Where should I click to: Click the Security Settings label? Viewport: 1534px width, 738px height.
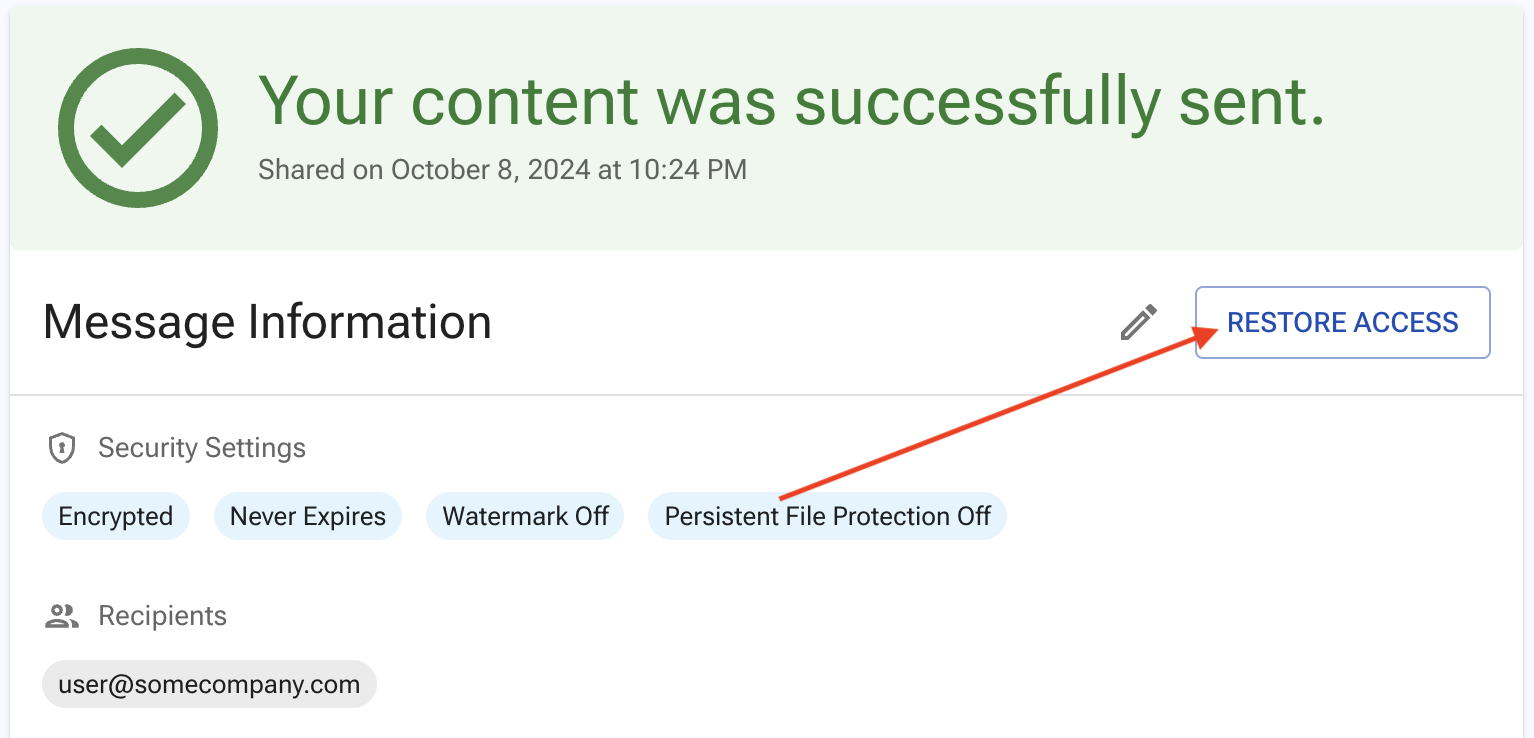pos(202,448)
